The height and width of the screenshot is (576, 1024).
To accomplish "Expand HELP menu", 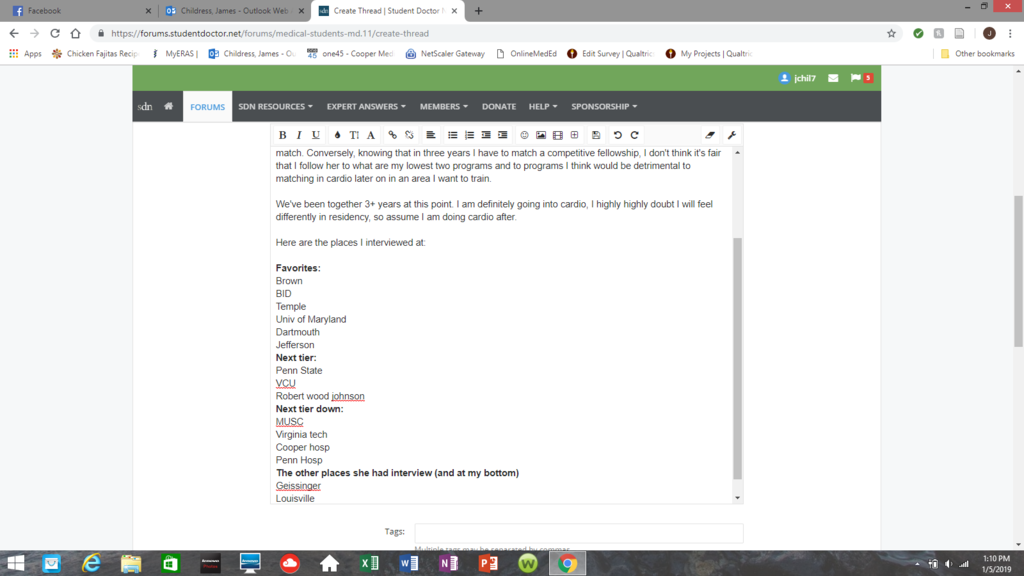I will point(543,106).
